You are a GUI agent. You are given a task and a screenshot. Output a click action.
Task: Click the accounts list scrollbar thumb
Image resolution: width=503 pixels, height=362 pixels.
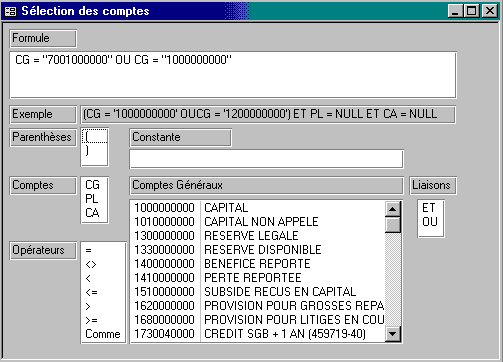(393, 225)
